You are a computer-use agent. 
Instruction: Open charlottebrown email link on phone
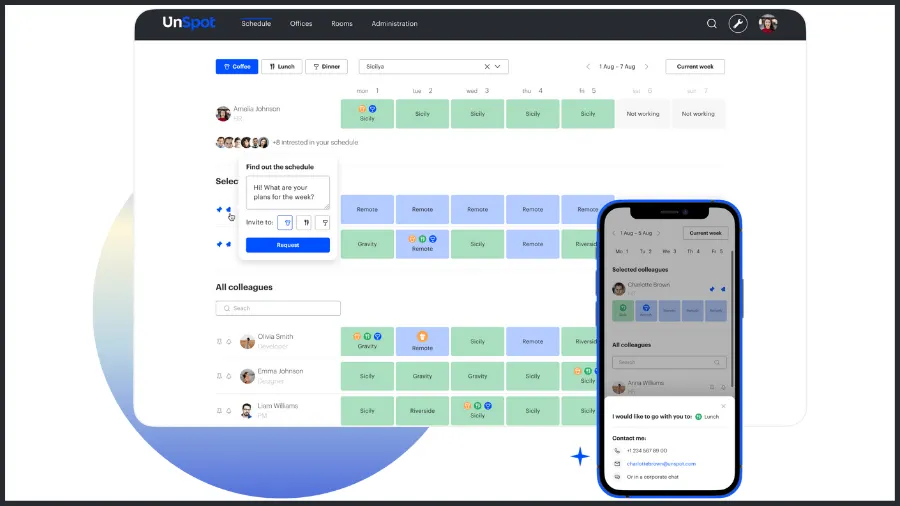point(661,464)
